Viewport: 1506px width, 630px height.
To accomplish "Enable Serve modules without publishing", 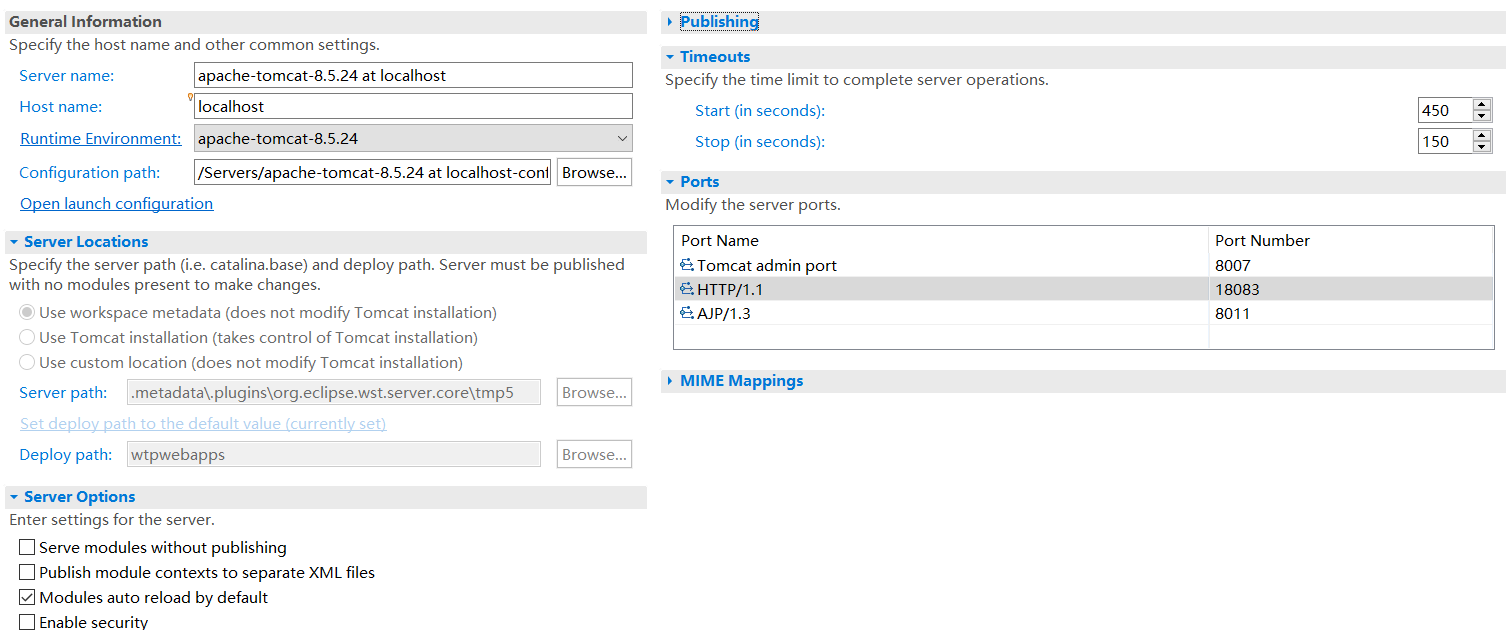I will (27, 548).
